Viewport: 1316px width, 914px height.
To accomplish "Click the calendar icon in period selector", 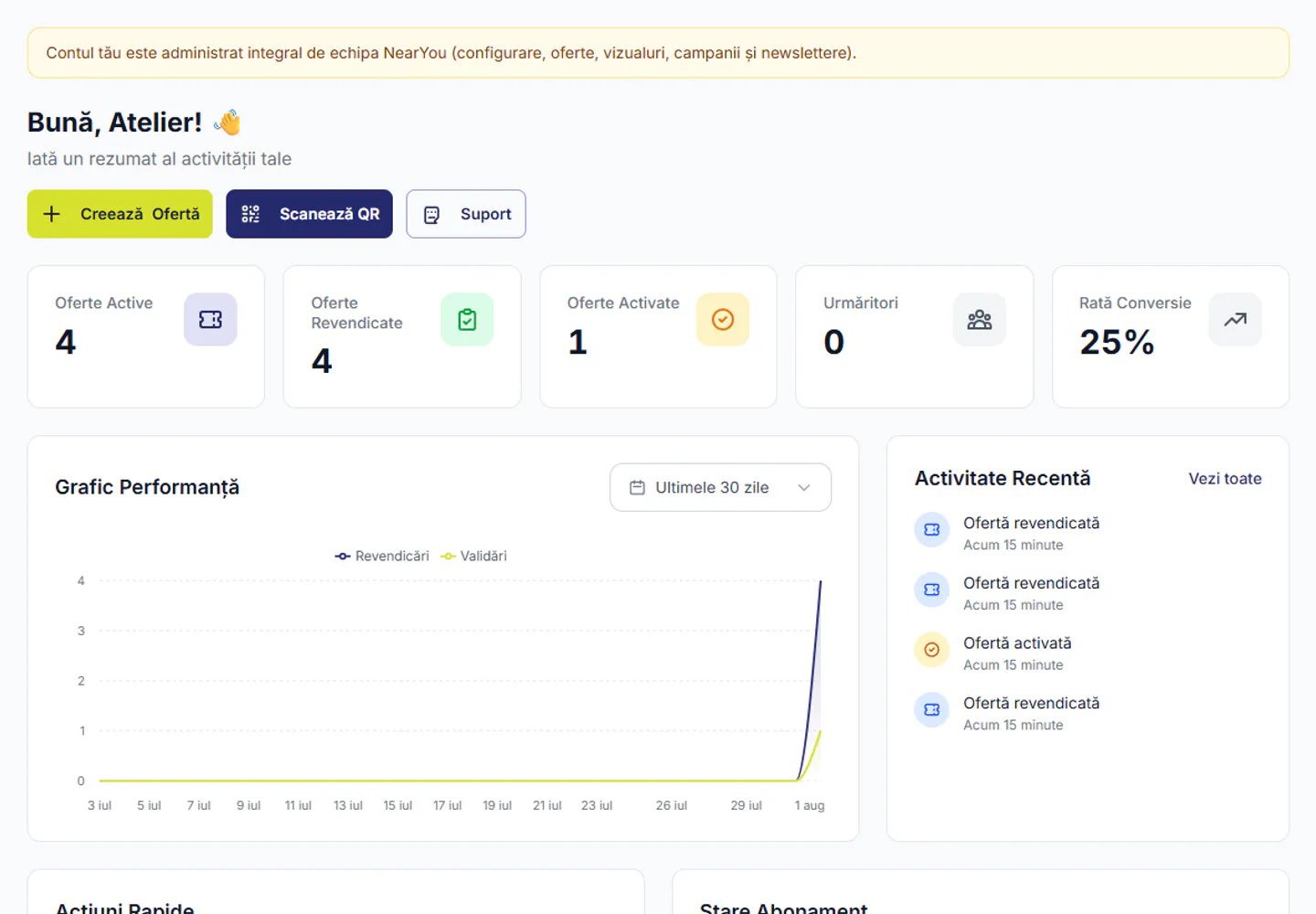I will coord(638,488).
